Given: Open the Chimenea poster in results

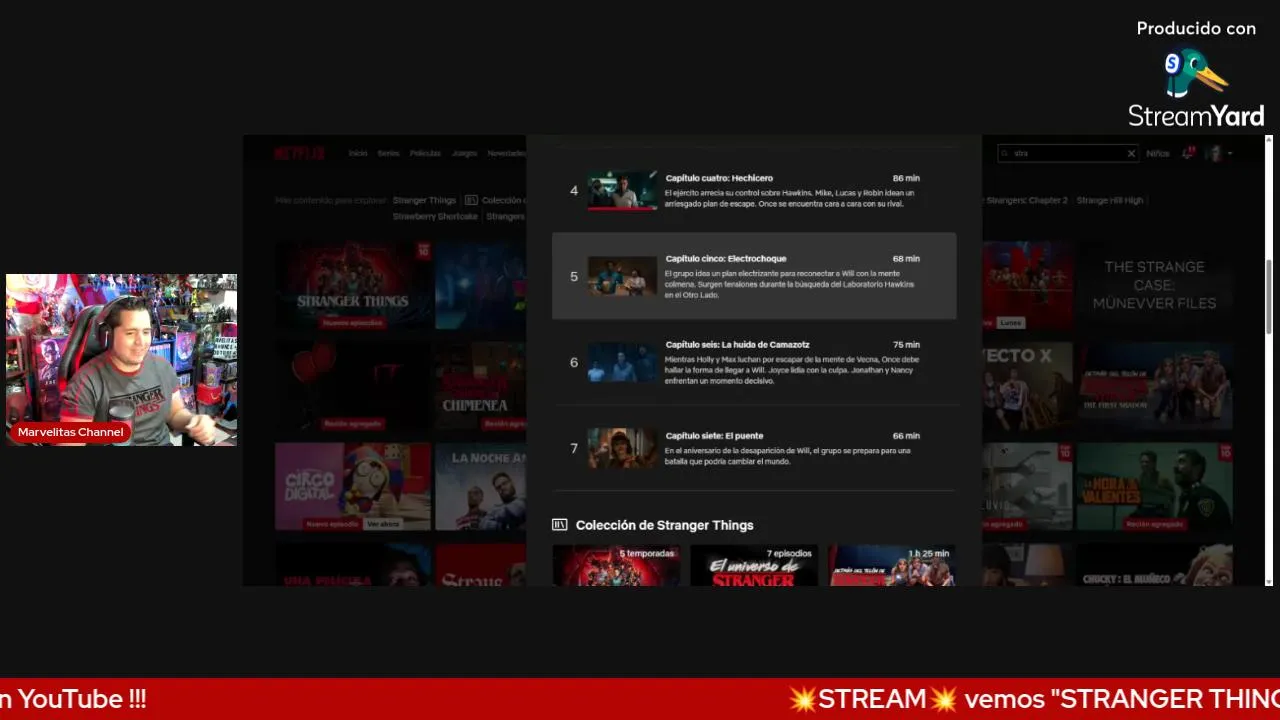Looking at the screenshot, I should click(x=482, y=386).
